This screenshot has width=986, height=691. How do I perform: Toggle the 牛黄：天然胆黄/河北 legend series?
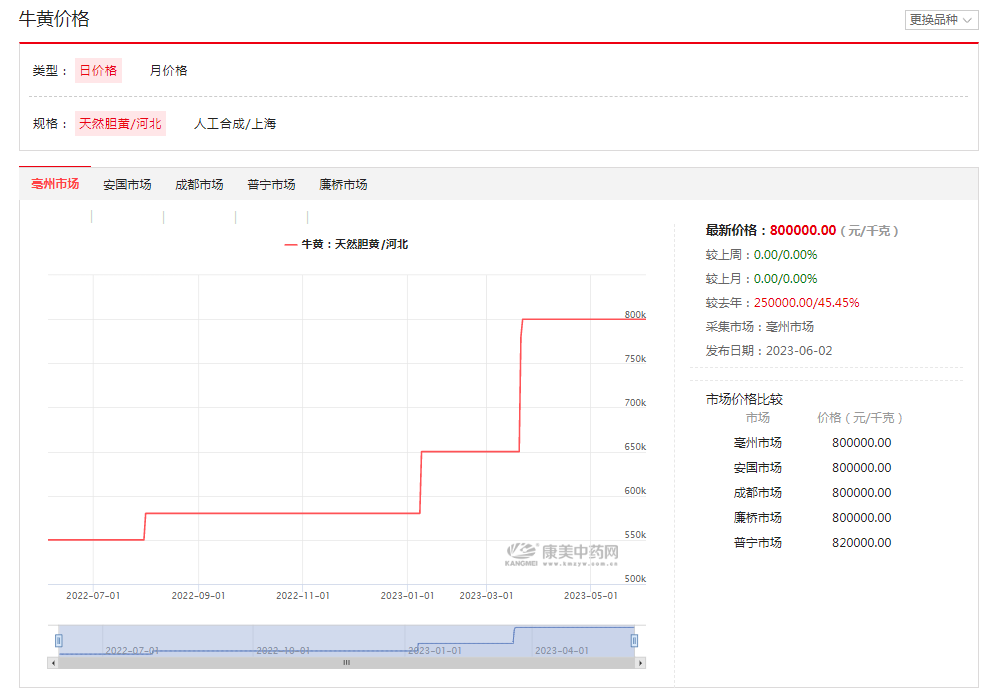pyautogui.click(x=346, y=244)
